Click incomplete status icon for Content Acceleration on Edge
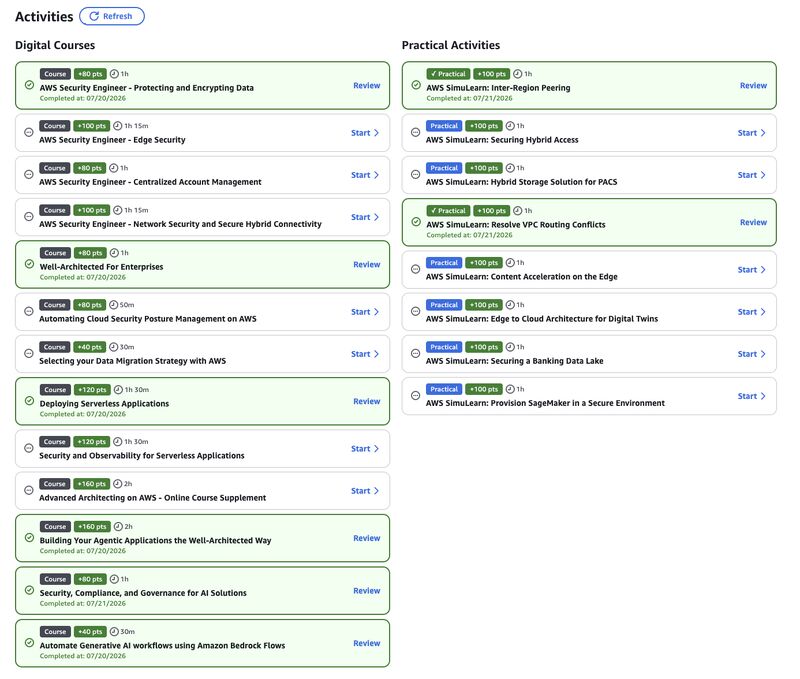The width and height of the screenshot is (800, 679). click(x=416, y=269)
